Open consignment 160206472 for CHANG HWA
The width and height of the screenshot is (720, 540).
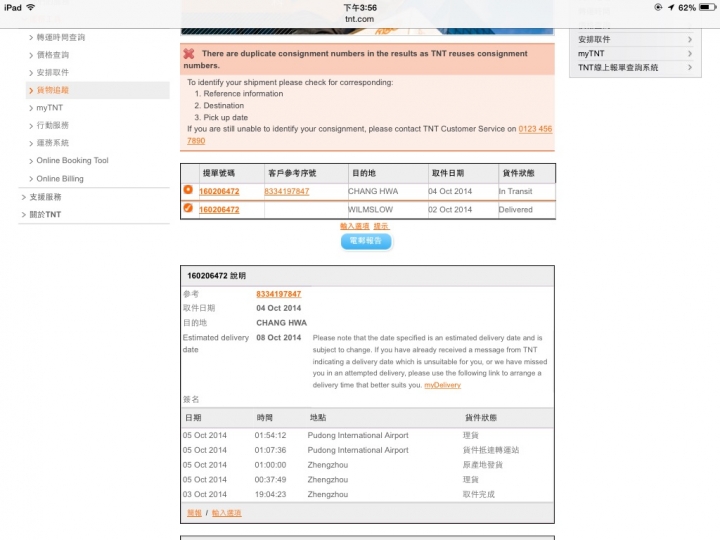click(x=219, y=191)
